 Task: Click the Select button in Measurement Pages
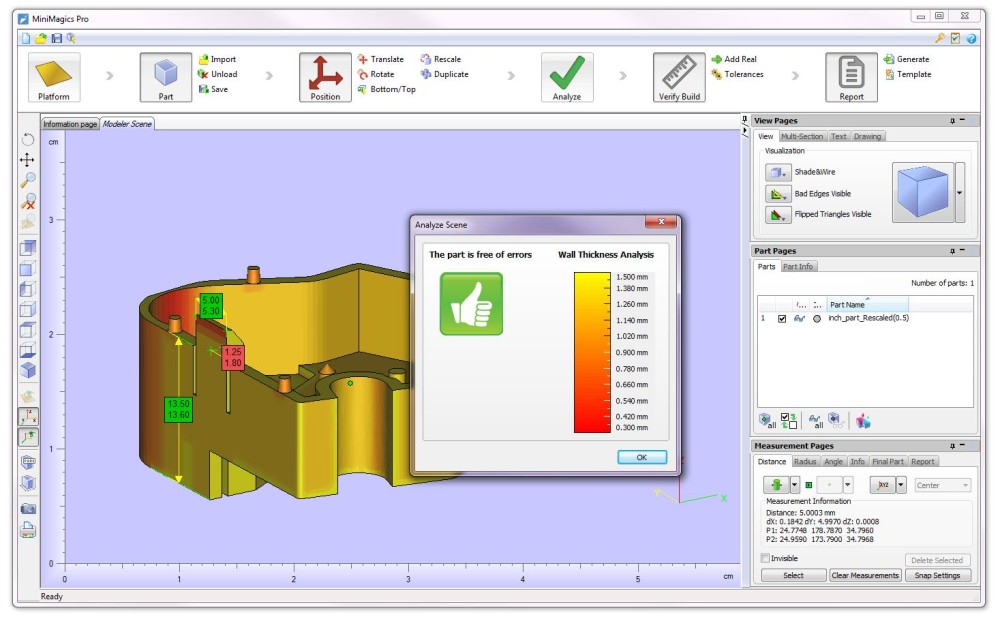click(793, 576)
